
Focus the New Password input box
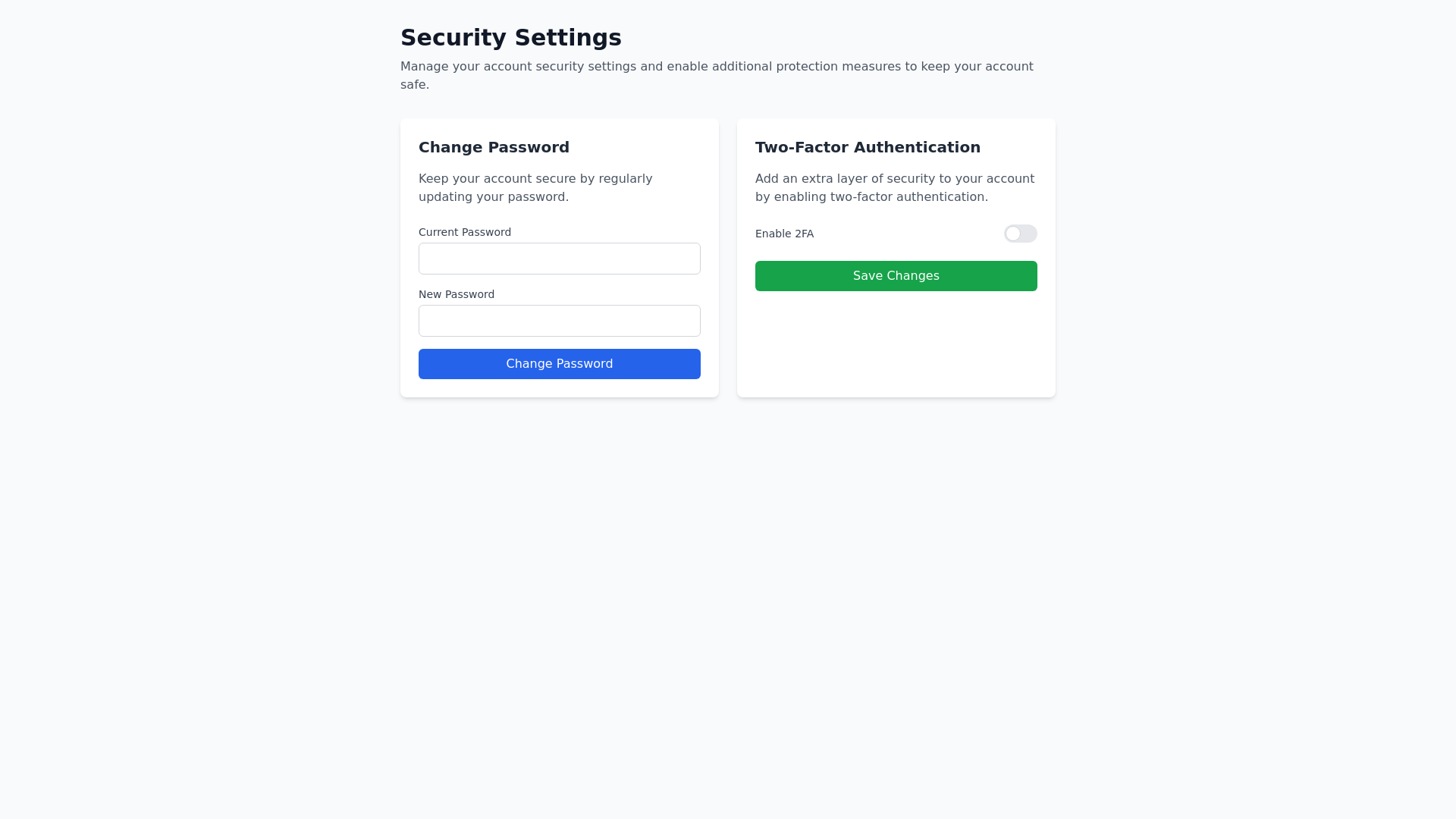click(559, 321)
